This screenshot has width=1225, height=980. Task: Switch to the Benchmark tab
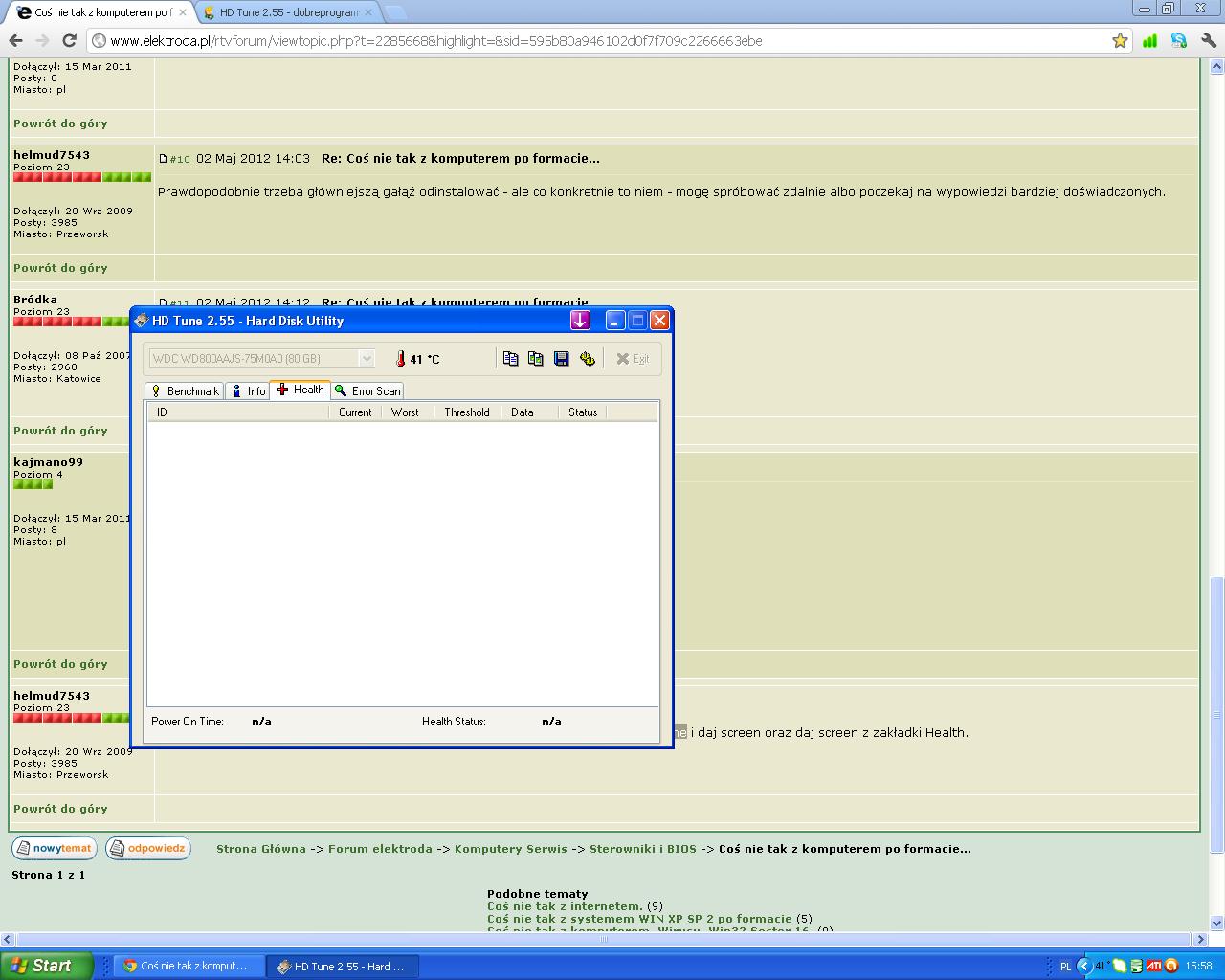(185, 390)
